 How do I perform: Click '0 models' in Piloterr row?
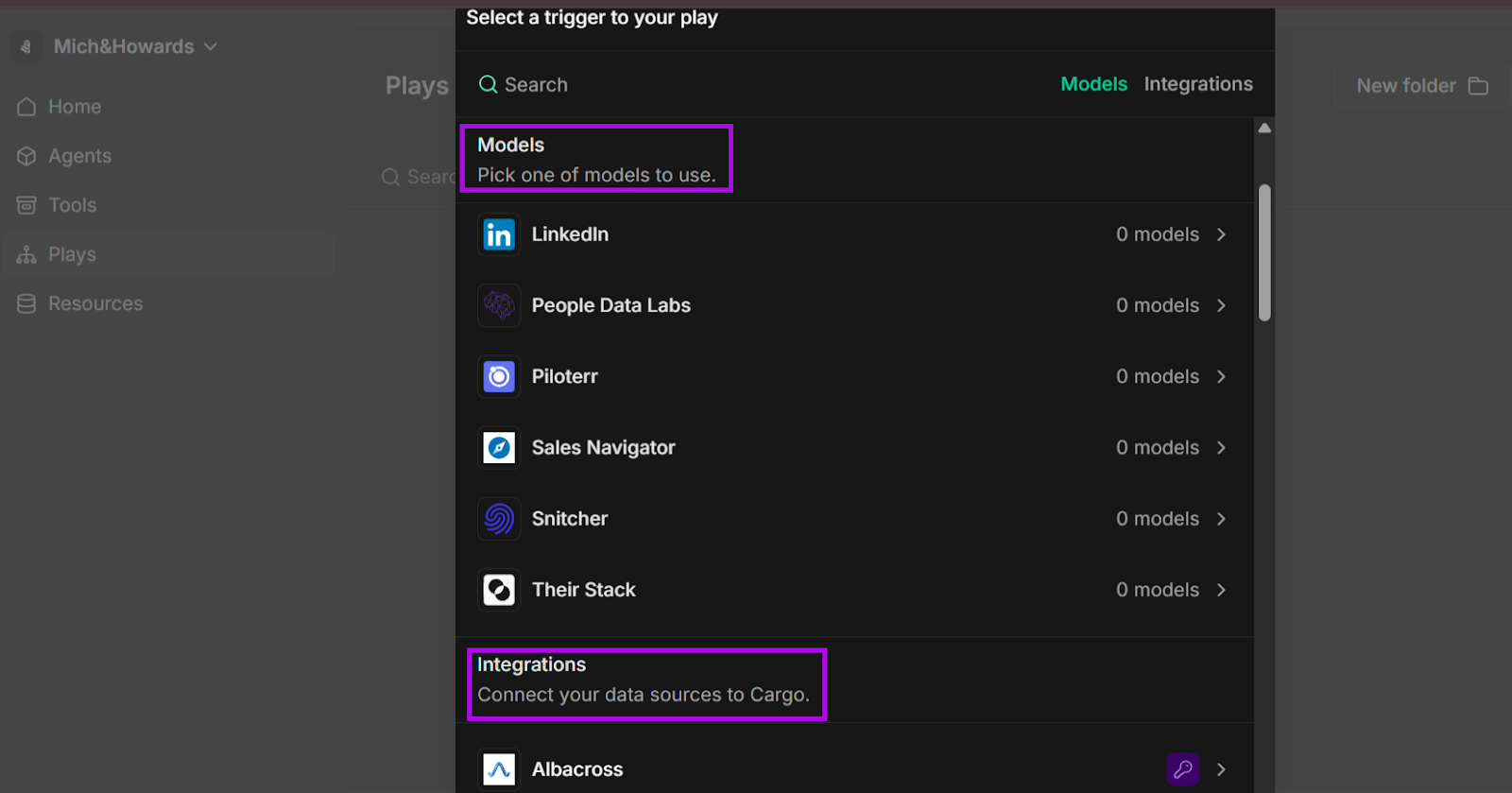[x=1158, y=376]
